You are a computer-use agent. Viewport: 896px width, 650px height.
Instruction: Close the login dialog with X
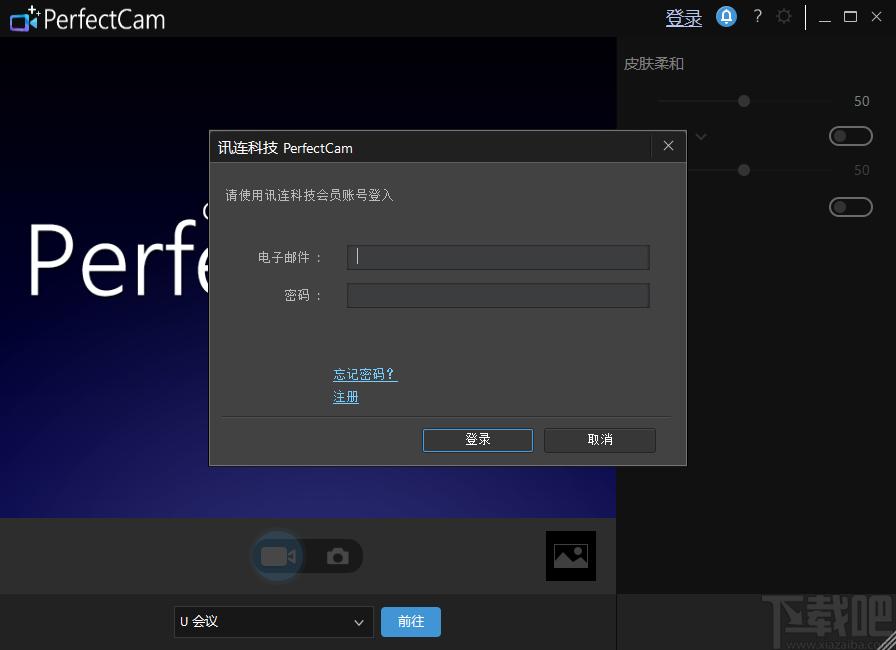coord(668,146)
